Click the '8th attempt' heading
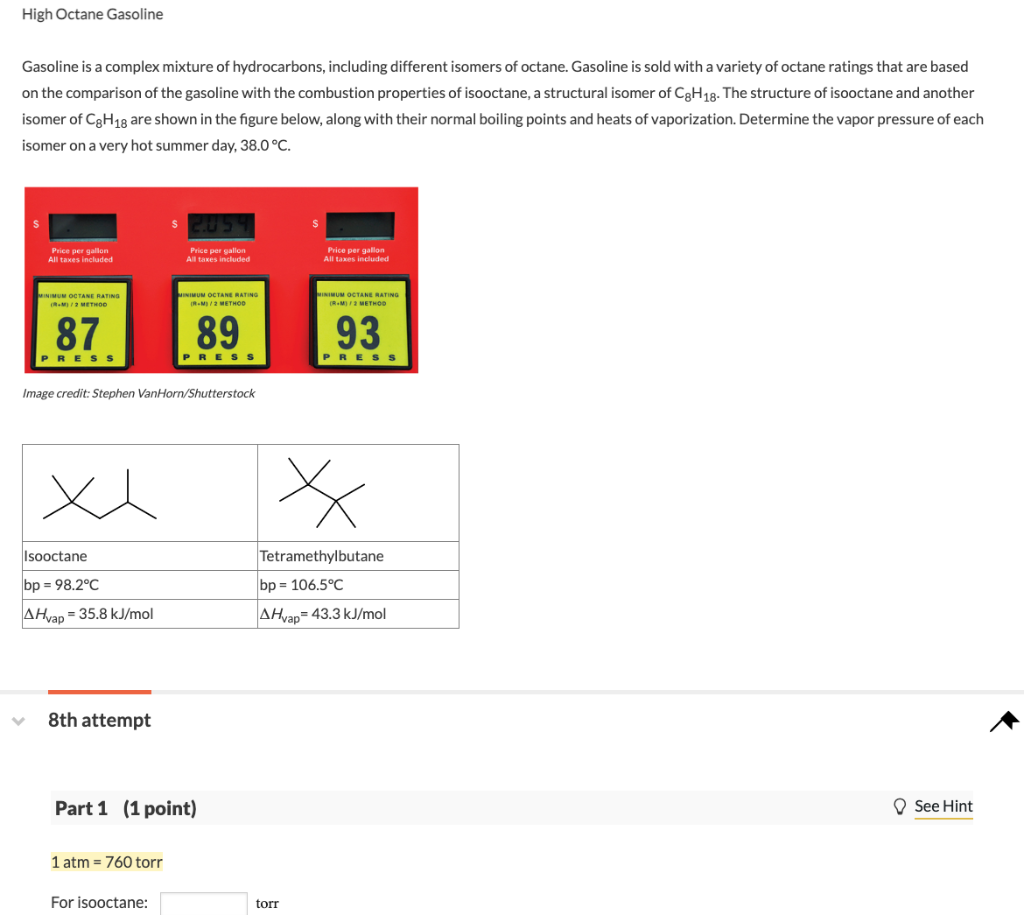1024x915 pixels. pos(99,720)
